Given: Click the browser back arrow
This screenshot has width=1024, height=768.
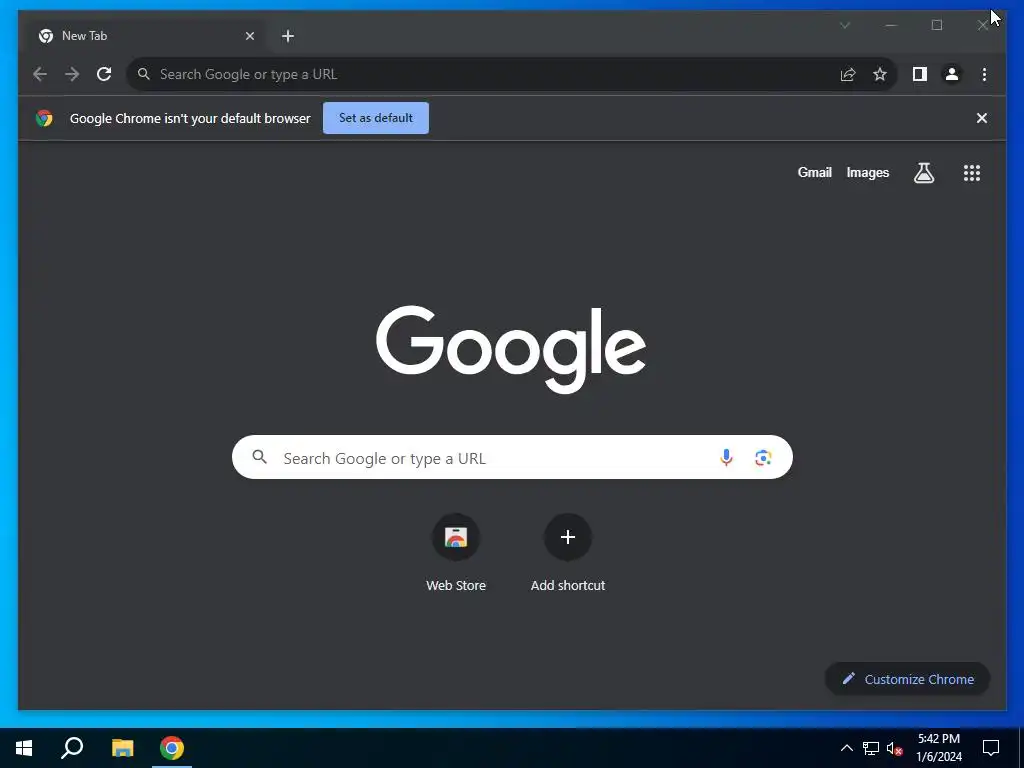Looking at the screenshot, I should click(x=40, y=74).
